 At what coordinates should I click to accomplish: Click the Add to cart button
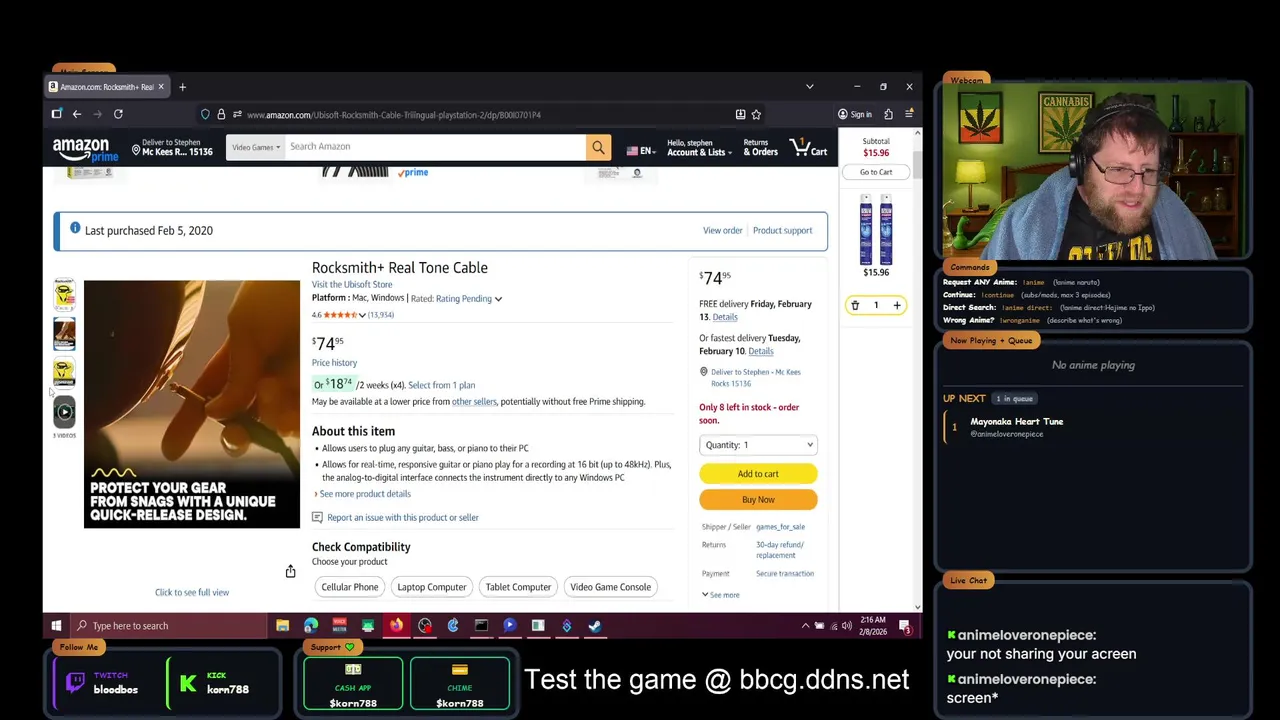758,474
